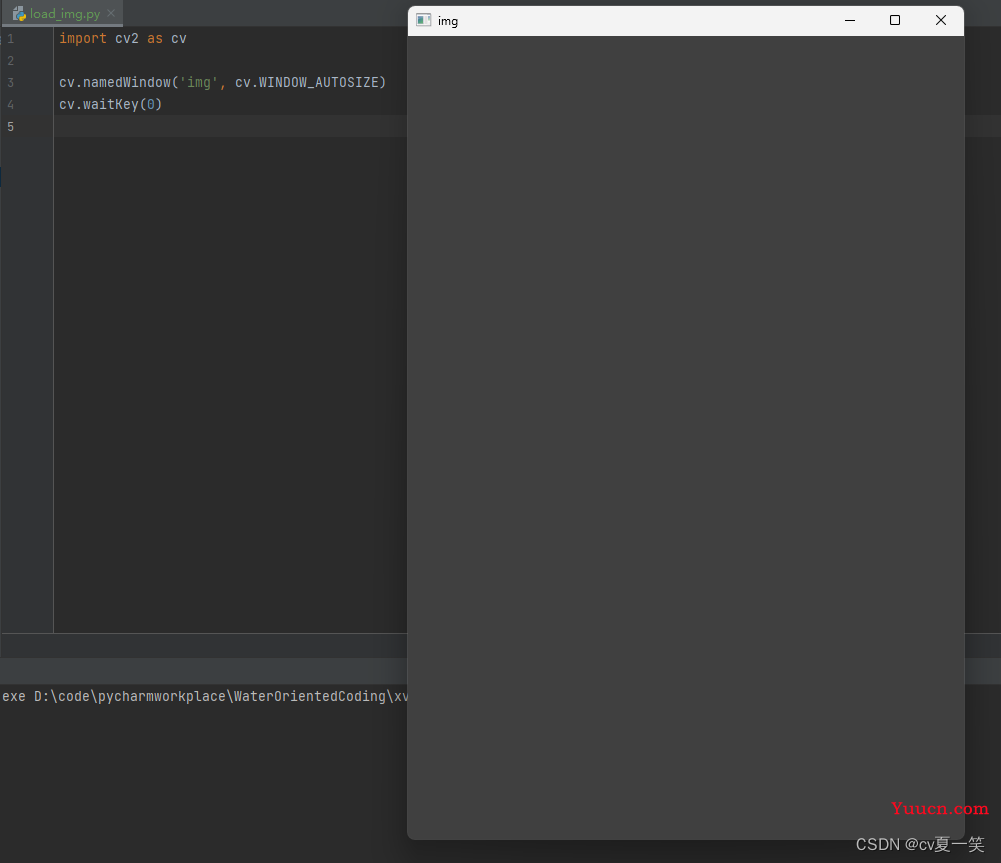Screen dimensions: 1001x863
Task: Click line number 4 in the gutter
Action: pos(10,105)
